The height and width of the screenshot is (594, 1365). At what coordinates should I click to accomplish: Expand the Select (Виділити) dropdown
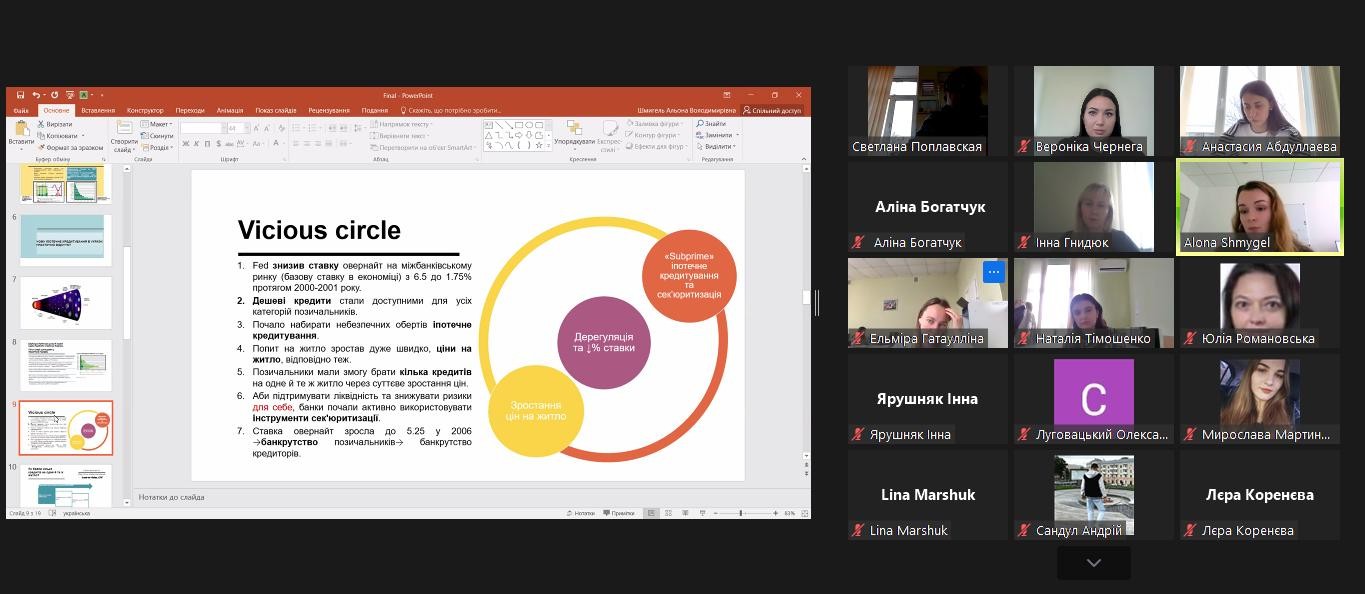[718, 146]
